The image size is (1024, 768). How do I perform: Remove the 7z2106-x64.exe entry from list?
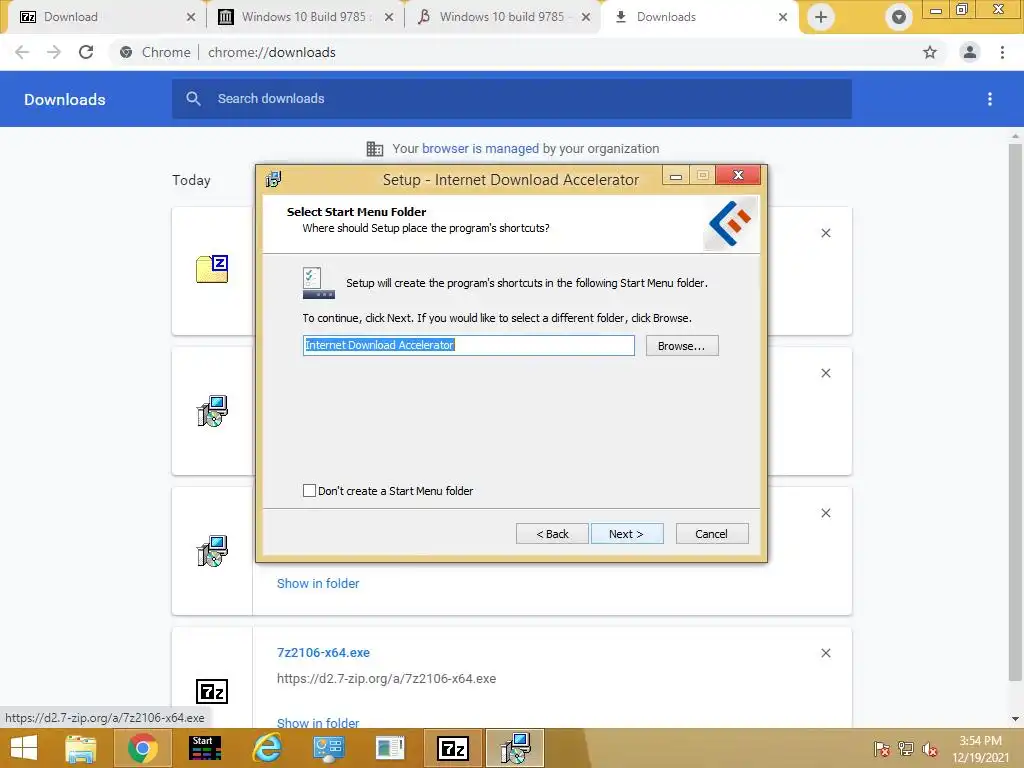[x=825, y=653]
